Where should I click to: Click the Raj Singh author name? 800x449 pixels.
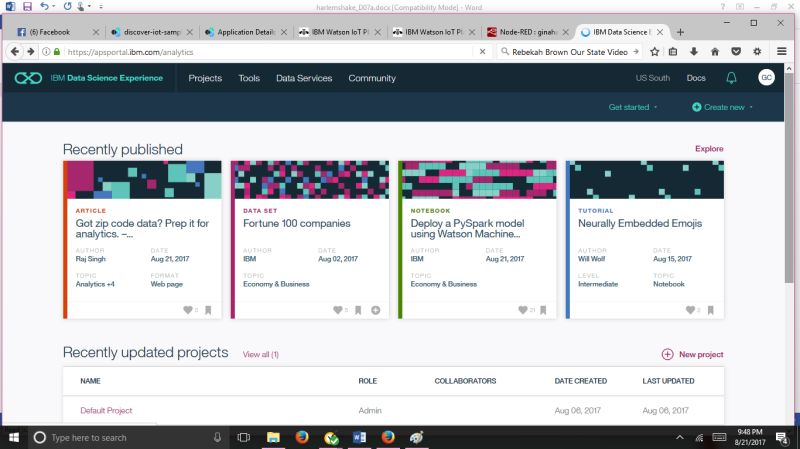(90, 259)
